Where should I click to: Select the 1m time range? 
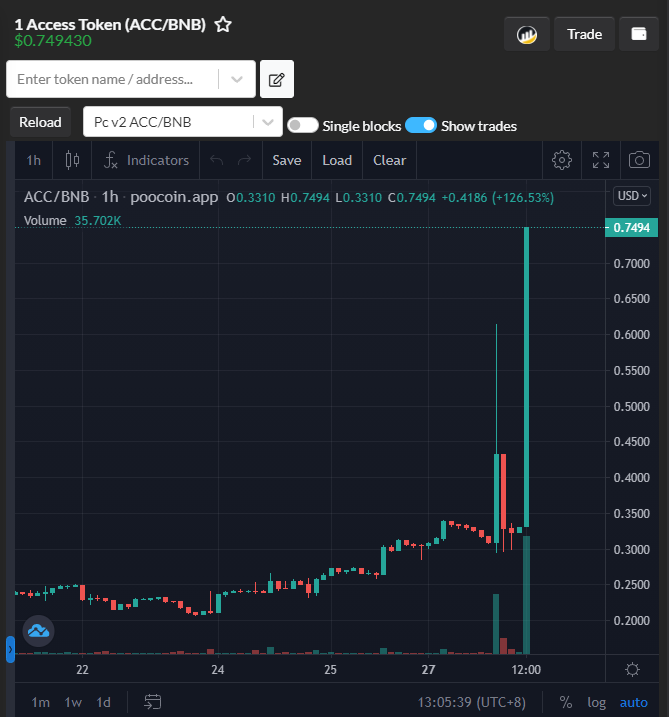40,702
